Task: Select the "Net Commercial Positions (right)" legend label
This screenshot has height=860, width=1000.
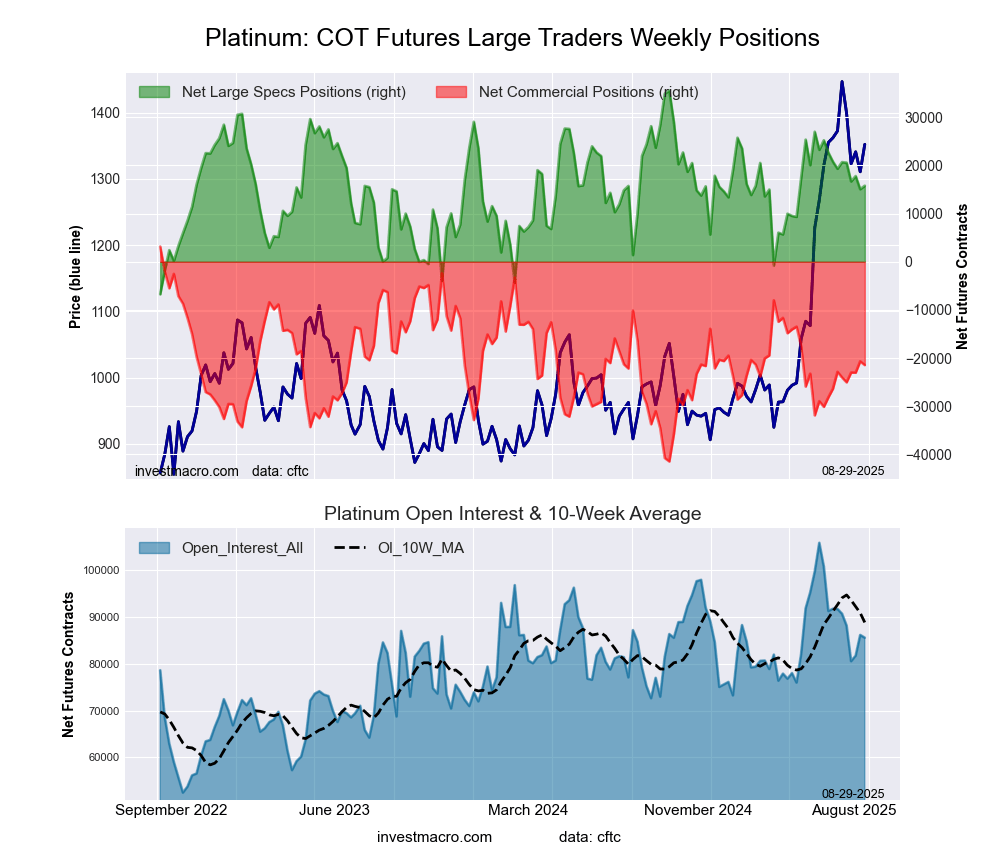Action: pyautogui.click(x=588, y=92)
